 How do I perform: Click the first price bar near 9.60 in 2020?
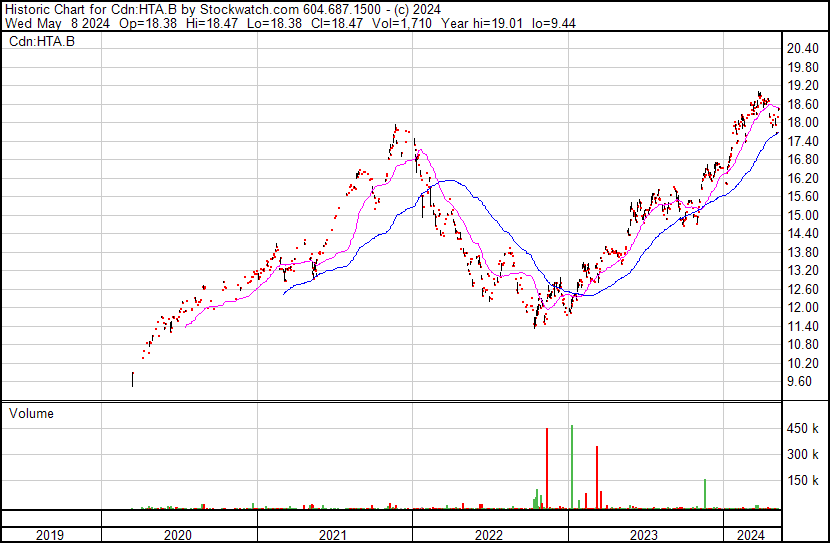(132, 379)
